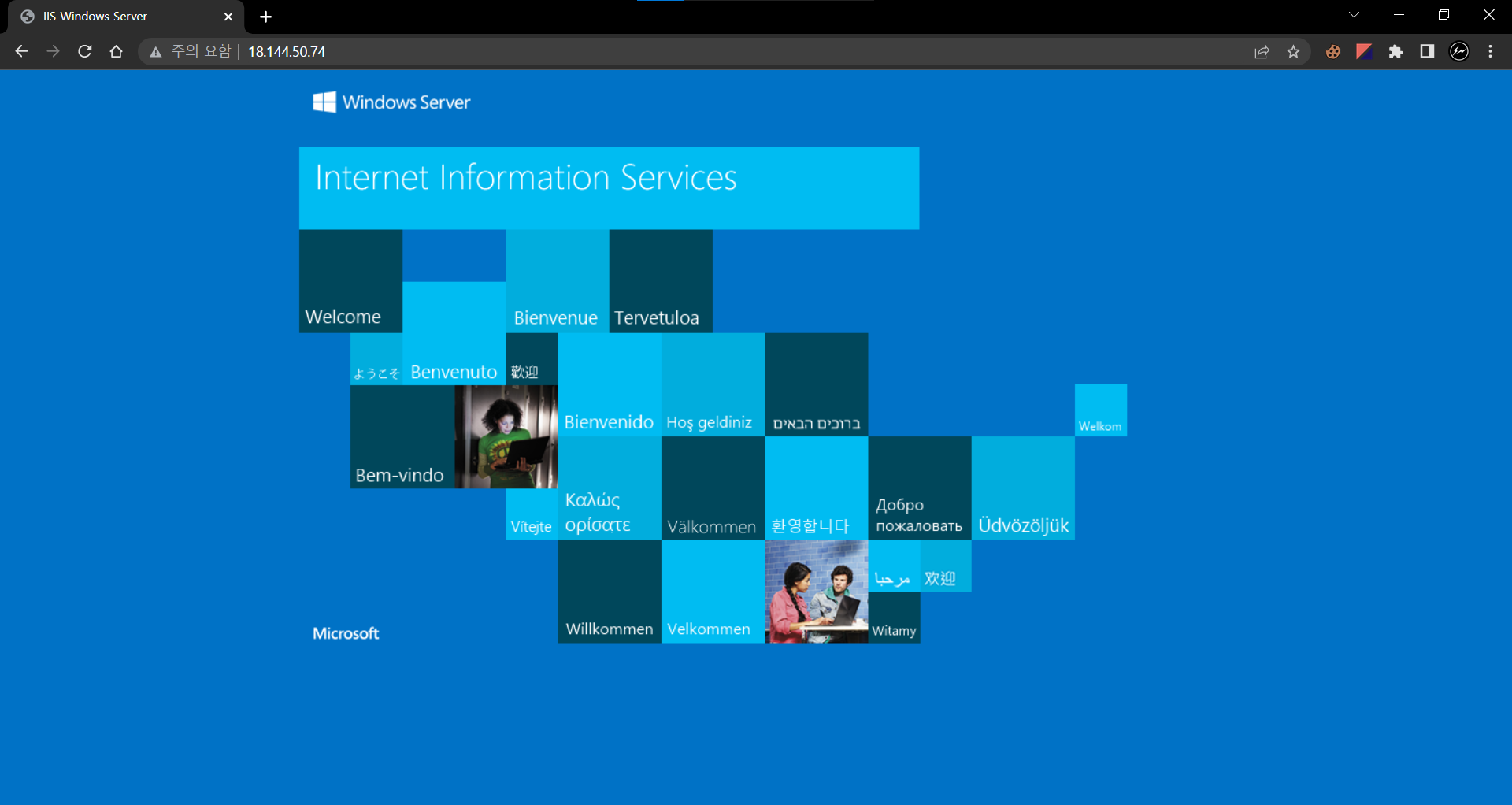1512x805 pixels.
Task: Click the Microsoft logo text
Action: coord(346,633)
